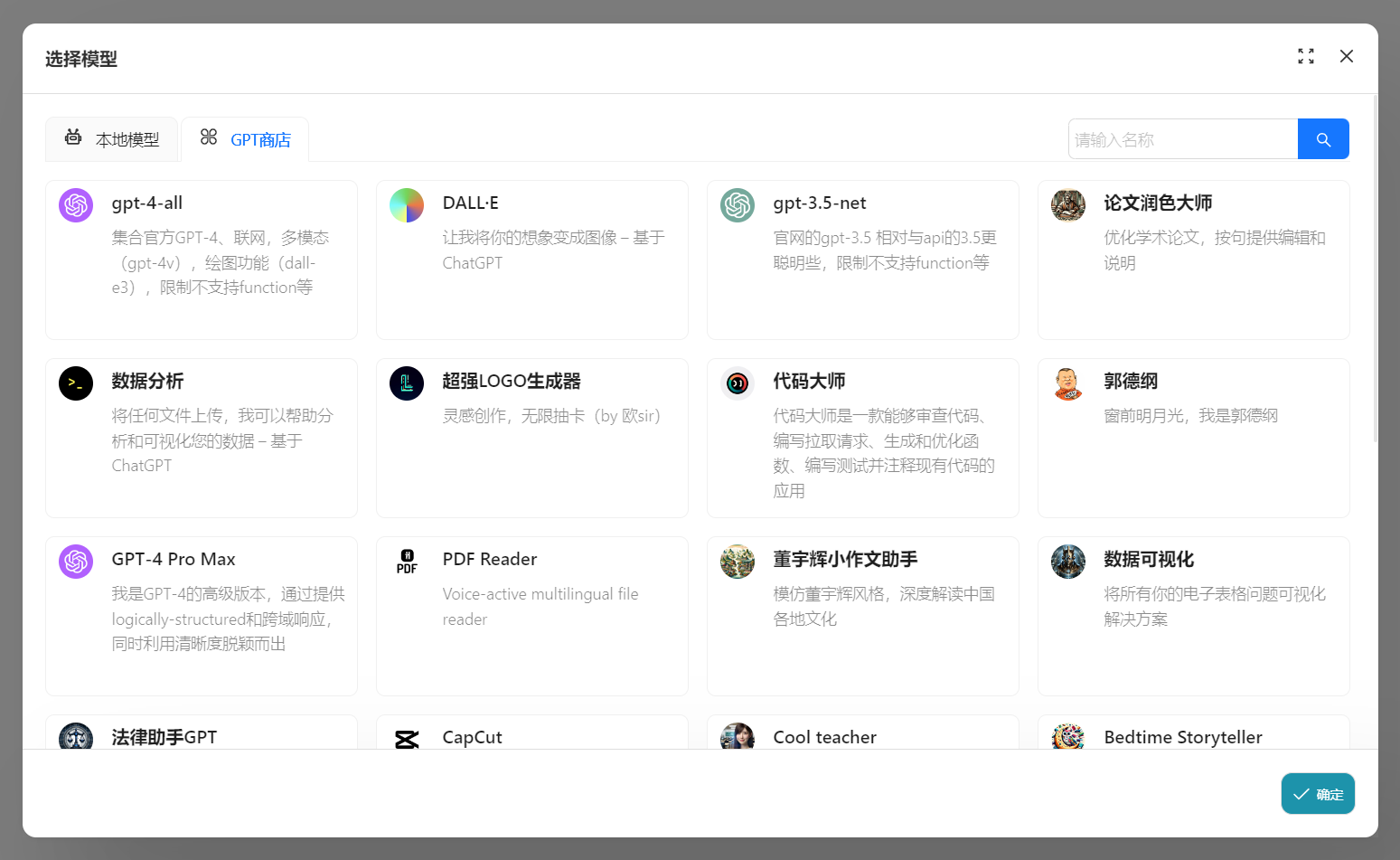Image resolution: width=1400 pixels, height=860 pixels.
Task: Click the 数据可视化 avatar image
Action: (x=1068, y=562)
